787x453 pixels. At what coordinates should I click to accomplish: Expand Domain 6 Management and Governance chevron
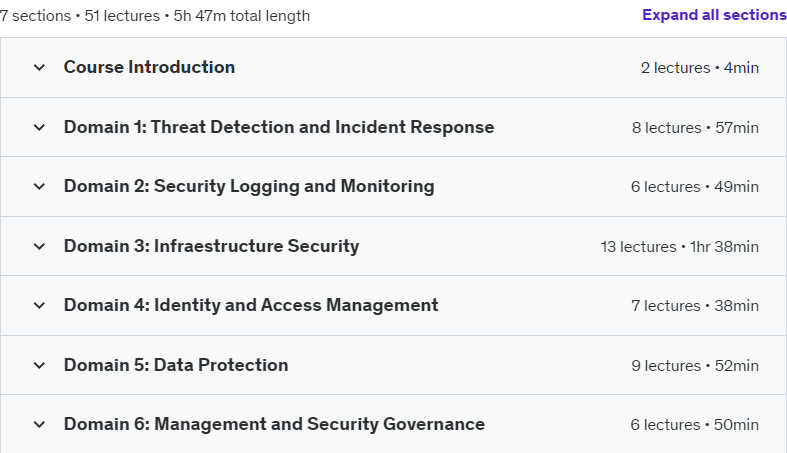click(39, 424)
